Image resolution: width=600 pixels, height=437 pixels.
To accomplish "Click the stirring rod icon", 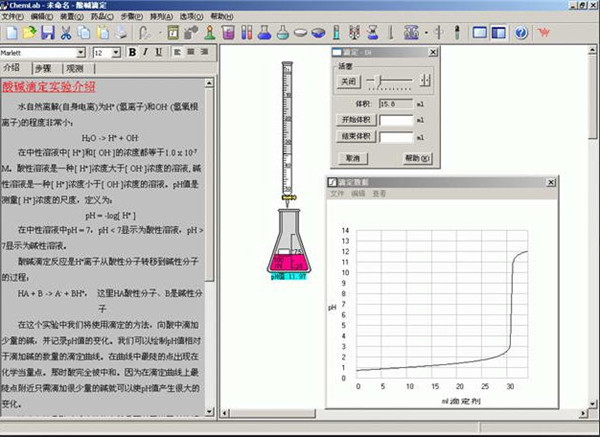I will 439,33.
